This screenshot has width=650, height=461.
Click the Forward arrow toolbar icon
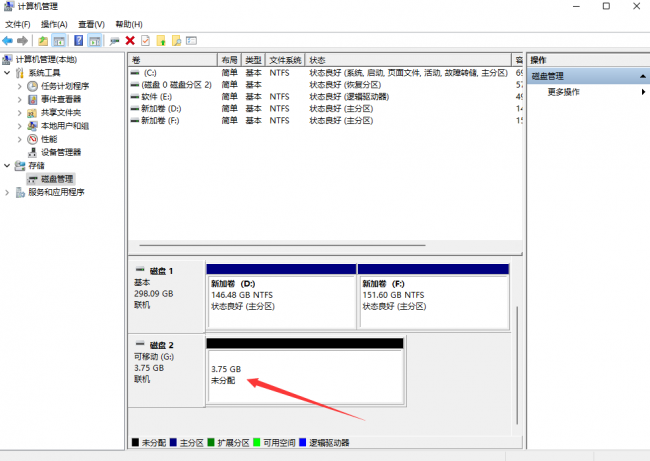point(22,41)
